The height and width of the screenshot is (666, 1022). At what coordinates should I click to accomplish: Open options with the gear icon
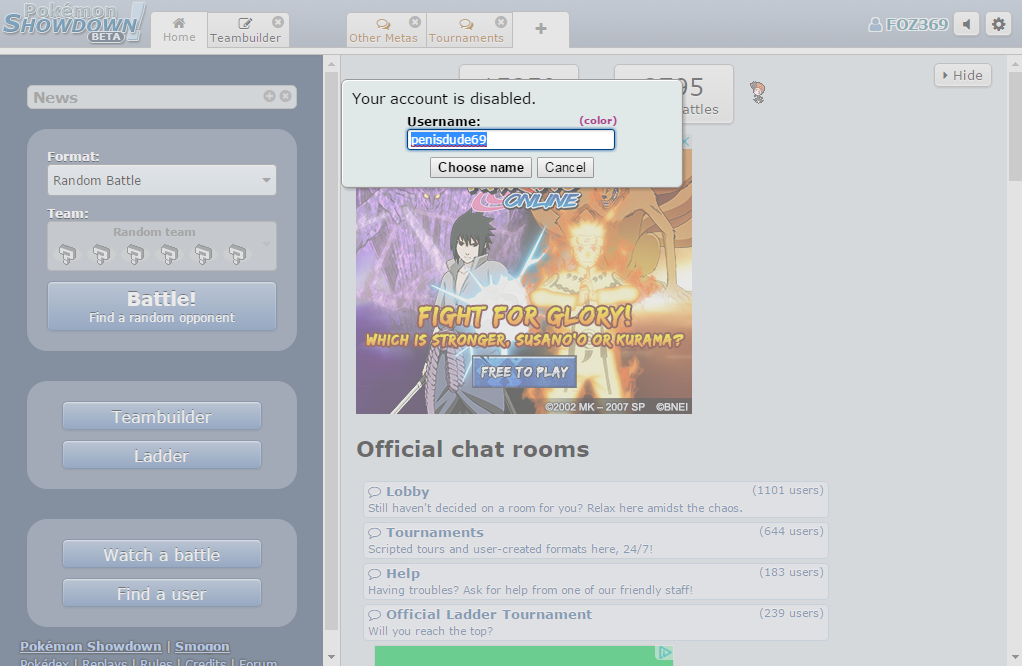coord(998,25)
